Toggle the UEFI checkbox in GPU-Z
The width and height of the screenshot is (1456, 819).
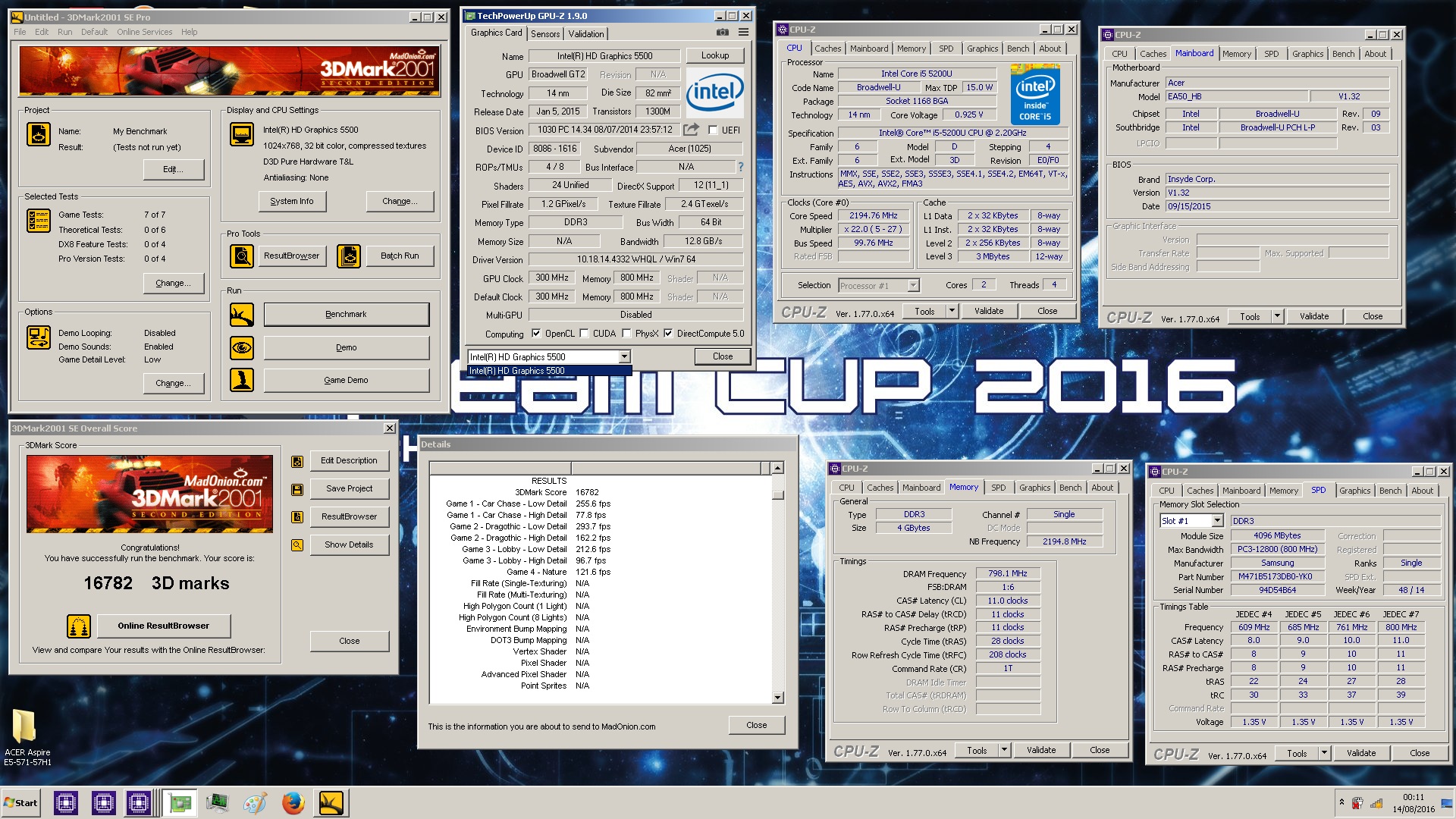coord(713,130)
